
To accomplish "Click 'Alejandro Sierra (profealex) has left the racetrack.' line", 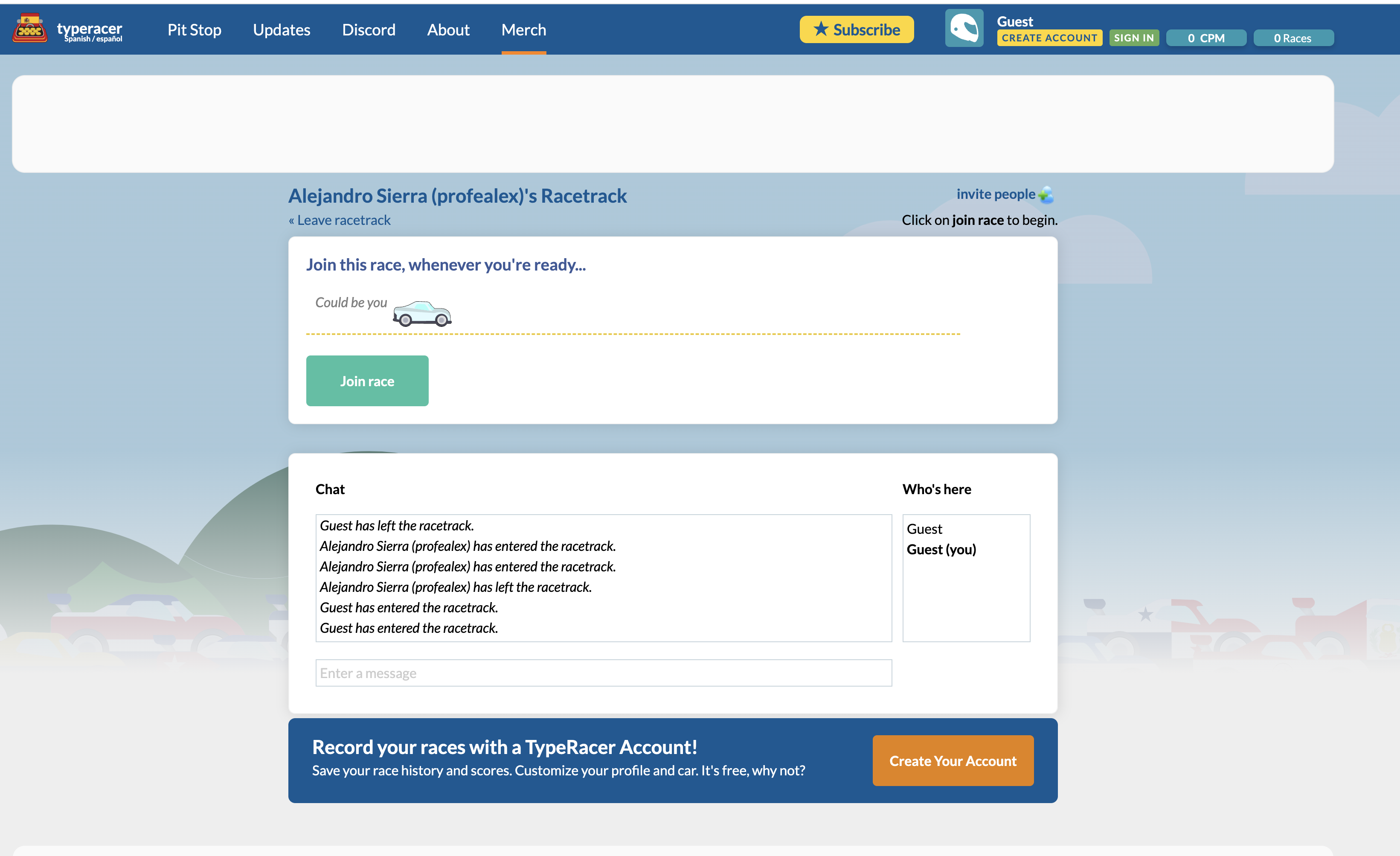I will (x=456, y=587).
